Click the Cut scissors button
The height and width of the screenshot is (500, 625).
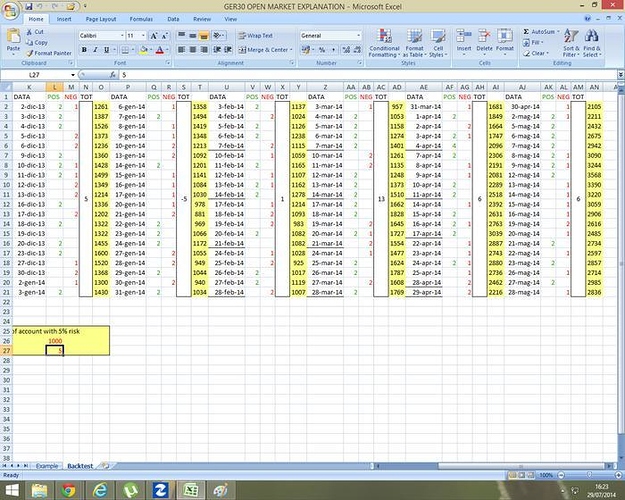click(35, 32)
